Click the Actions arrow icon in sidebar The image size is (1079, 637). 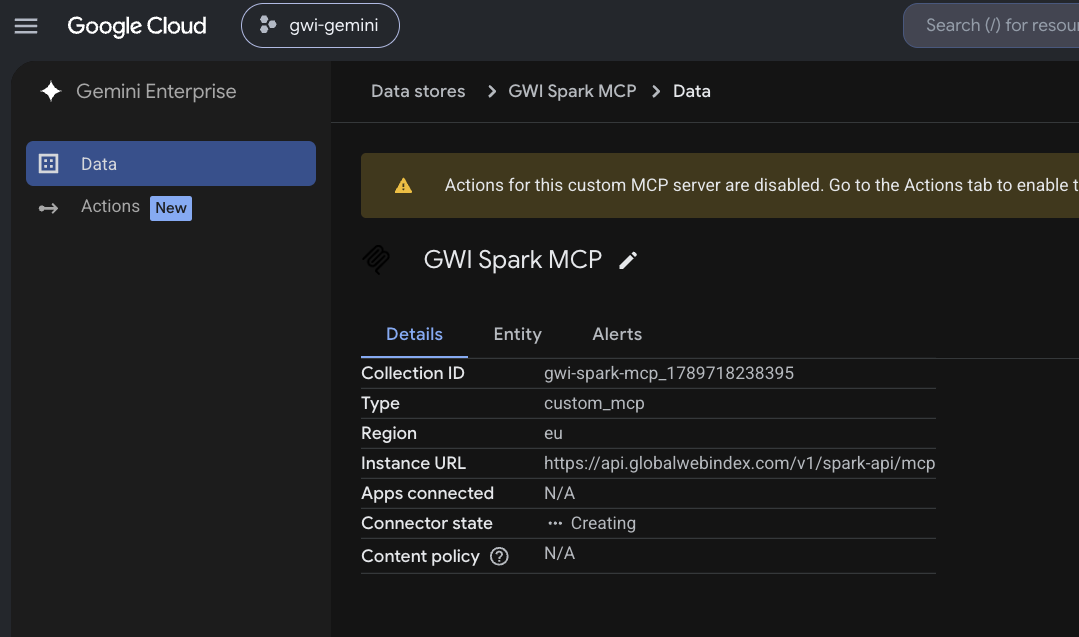(48, 208)
